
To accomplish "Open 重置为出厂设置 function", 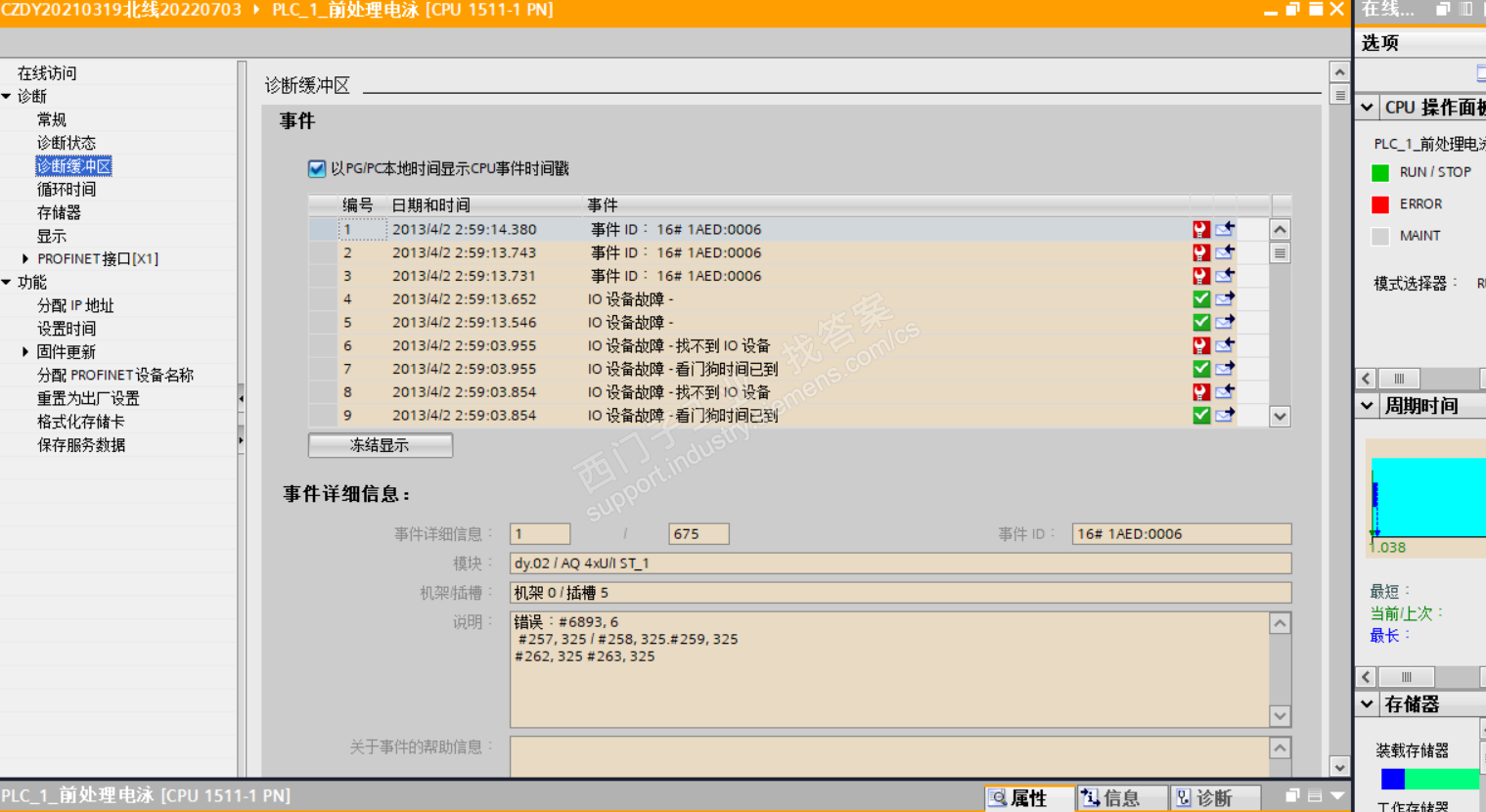I will [x=88, y=399].
